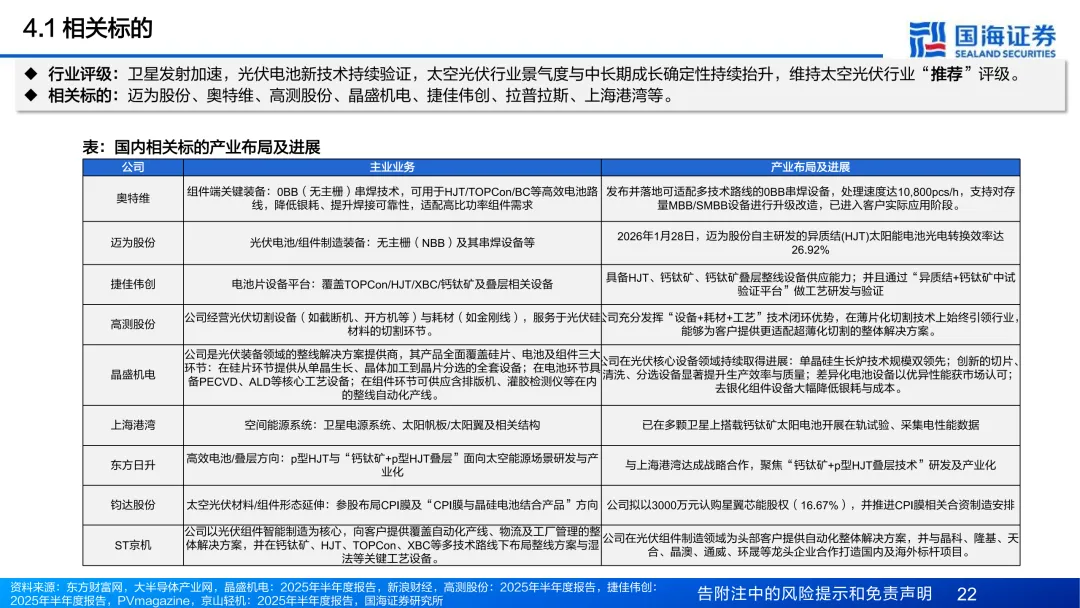Image resolution: width=1080 pixels, height=608 pixels.
Task: Click the page number 22
Action: (x=966, y=594)
